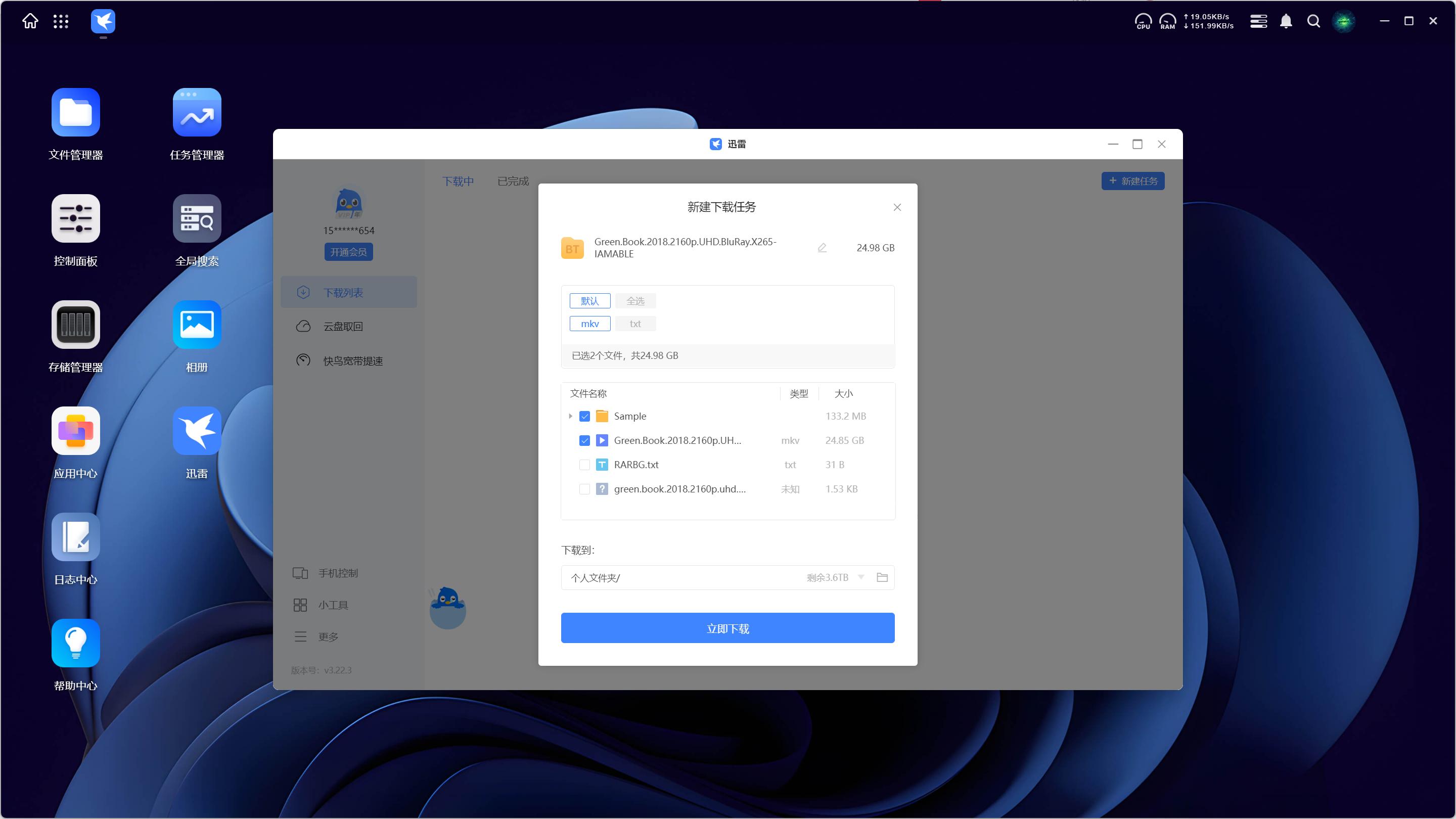Sort by the 文件名称 column header
1456x819 pixels.
pos(588,393)
